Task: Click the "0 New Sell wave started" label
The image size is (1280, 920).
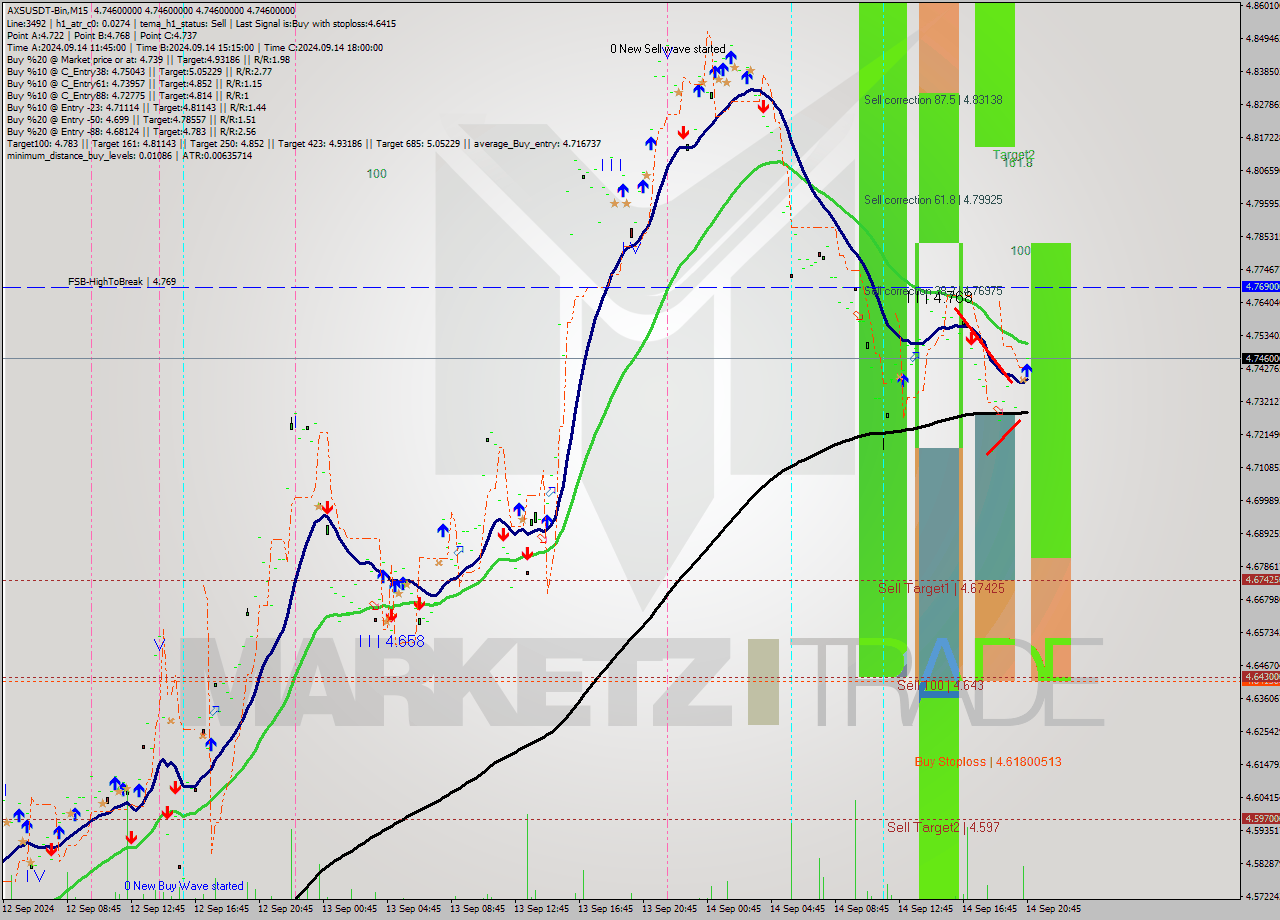Action: [x=668, y=49]
